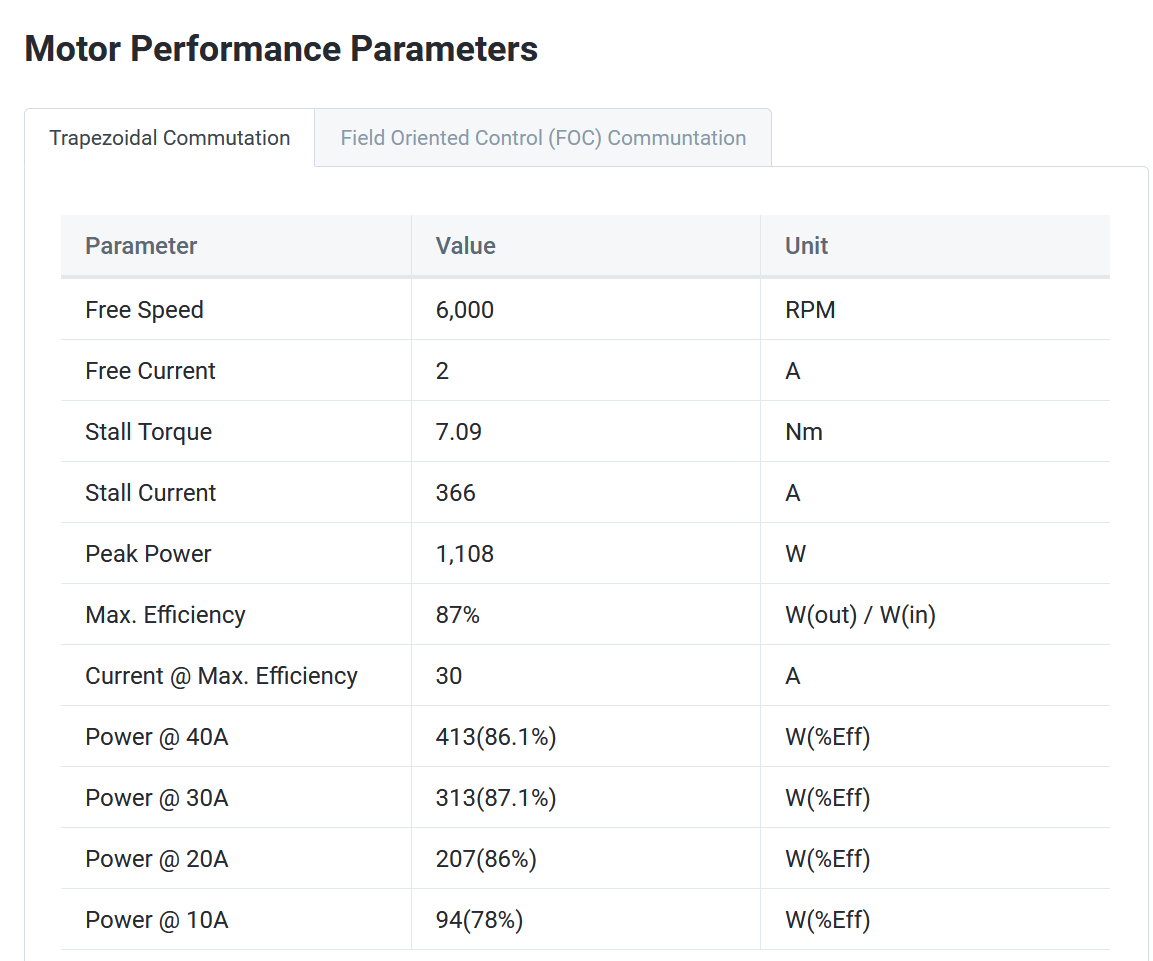
Task: Click the Stall Torque row label
Action: [149, 432]
